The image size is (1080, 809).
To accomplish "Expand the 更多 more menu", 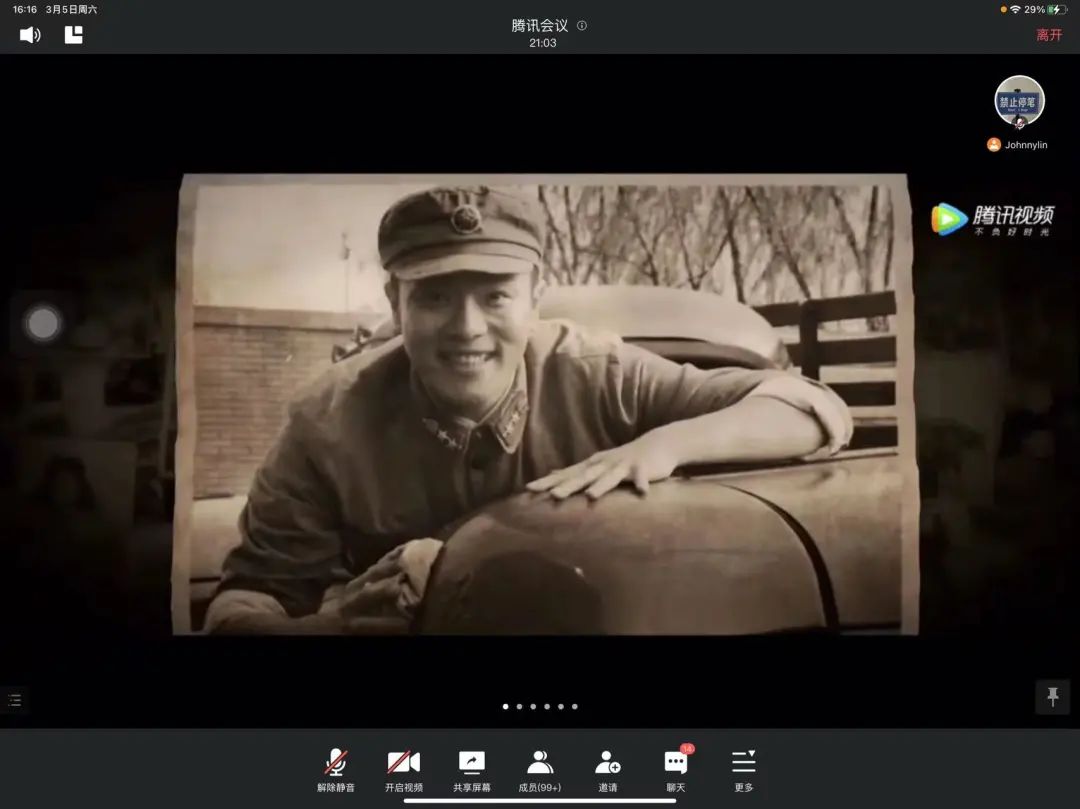I will point(744,770).
